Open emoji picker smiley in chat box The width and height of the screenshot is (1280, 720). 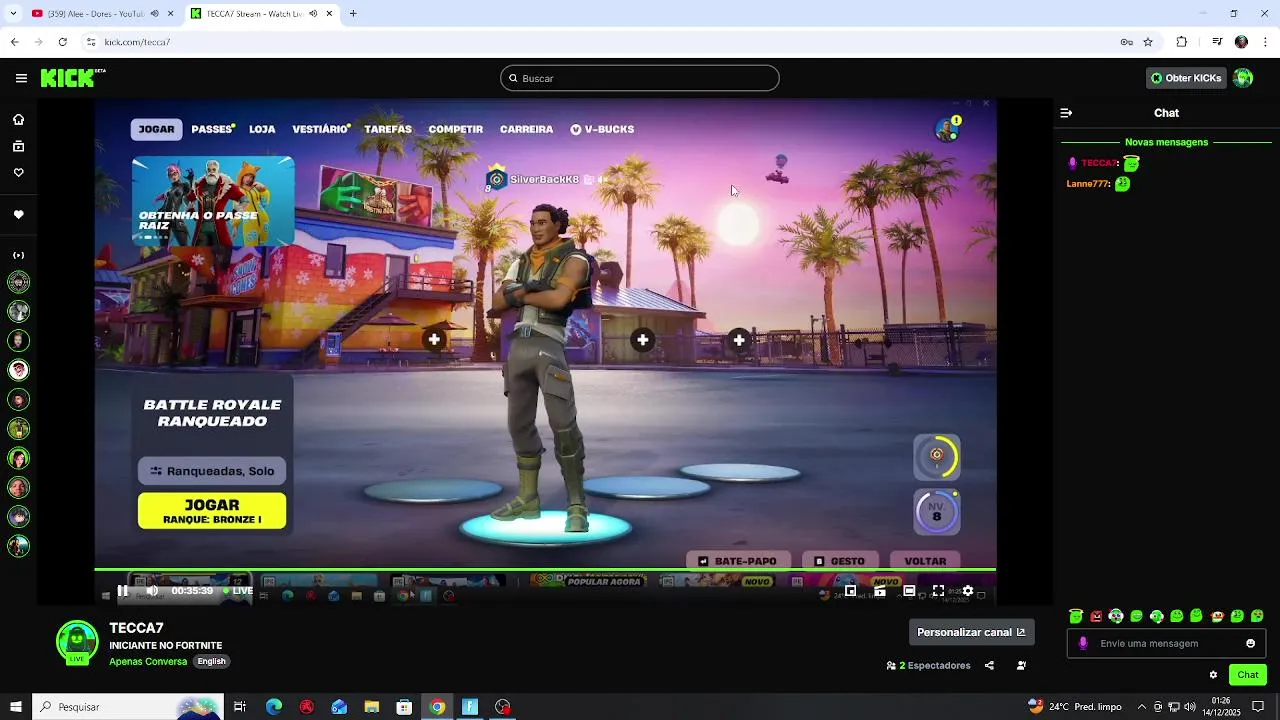[x=1250, y=643]
